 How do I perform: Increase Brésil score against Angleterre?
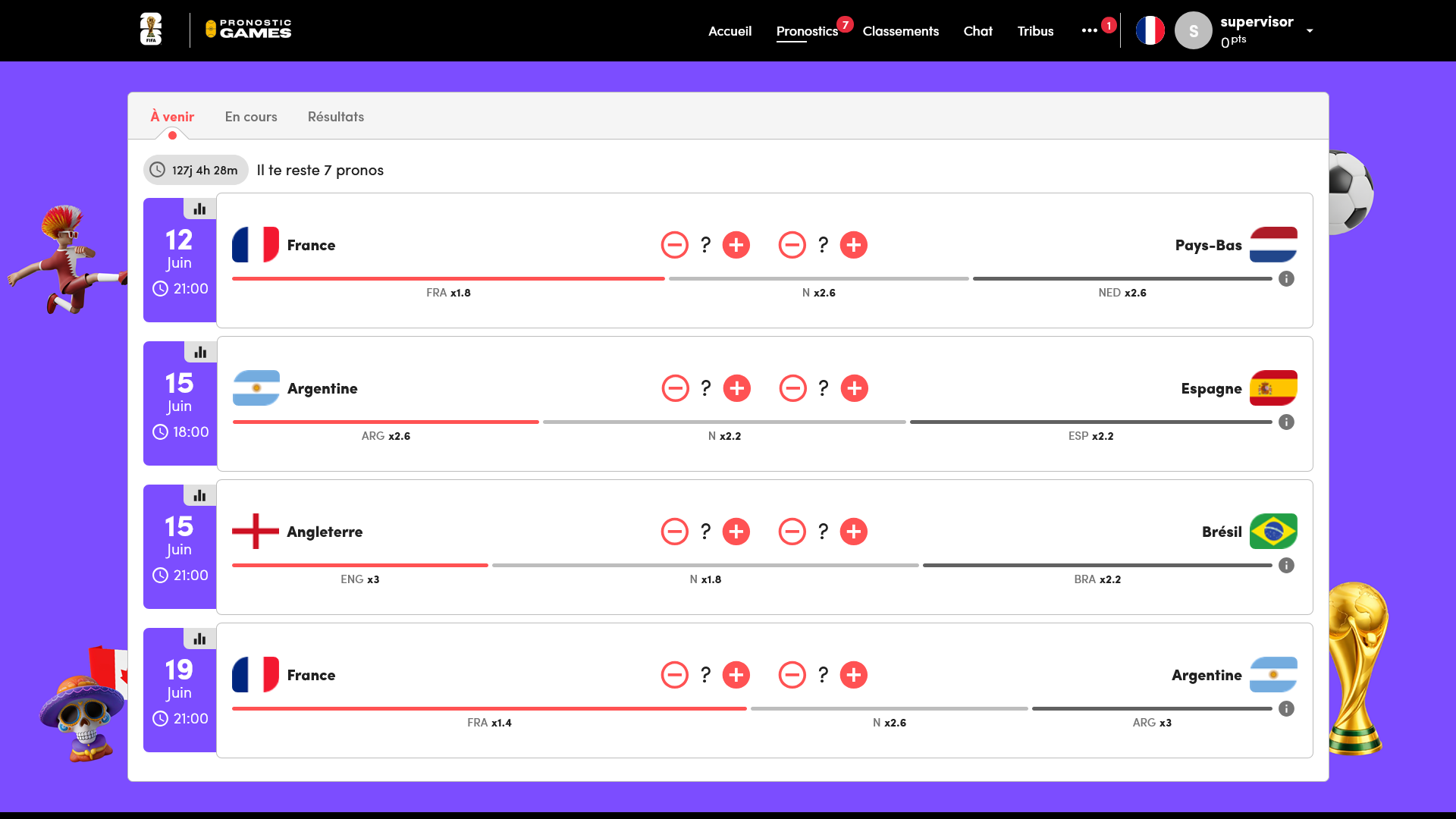(853, 532)
